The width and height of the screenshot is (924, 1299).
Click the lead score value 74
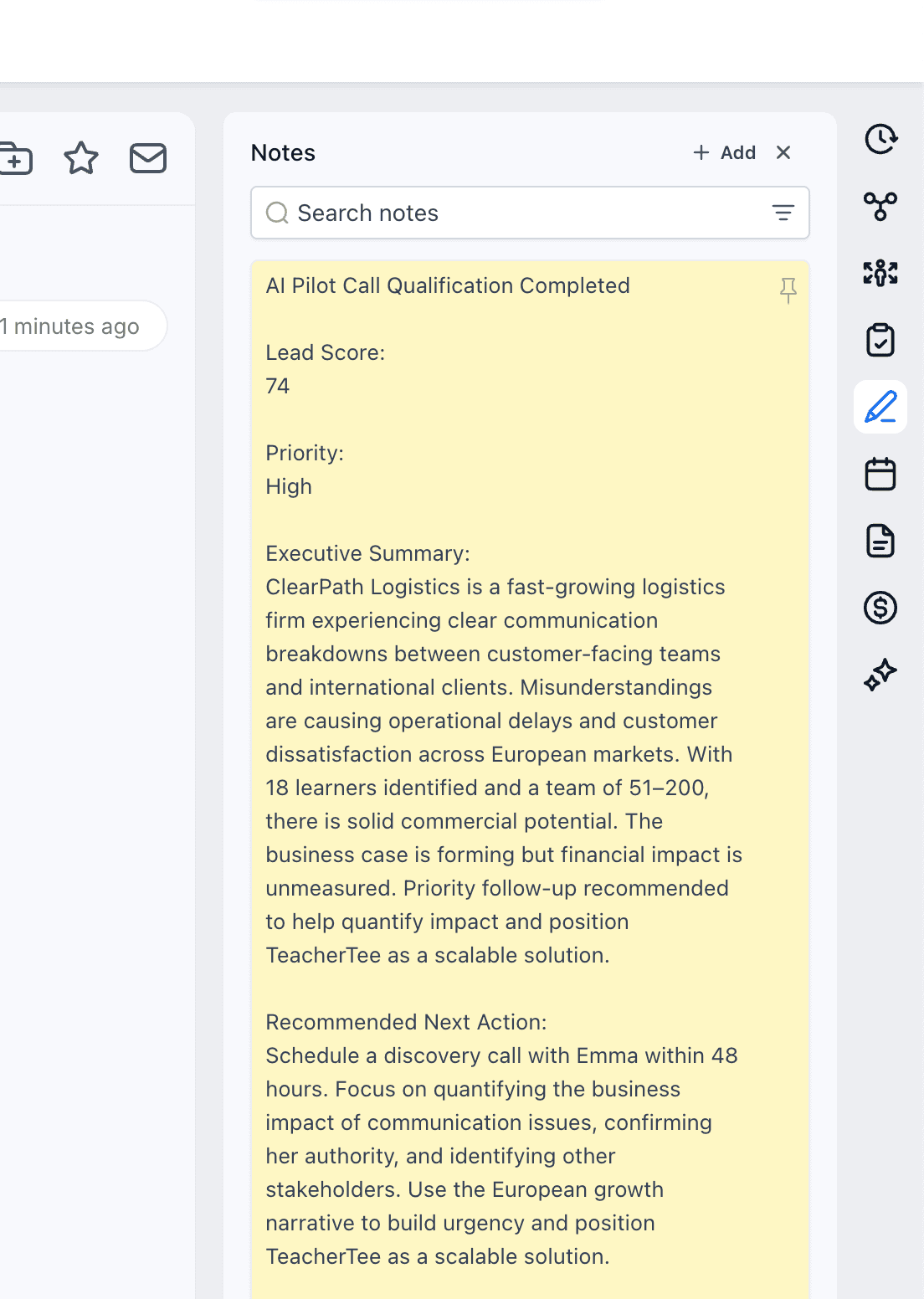[278, 386]
